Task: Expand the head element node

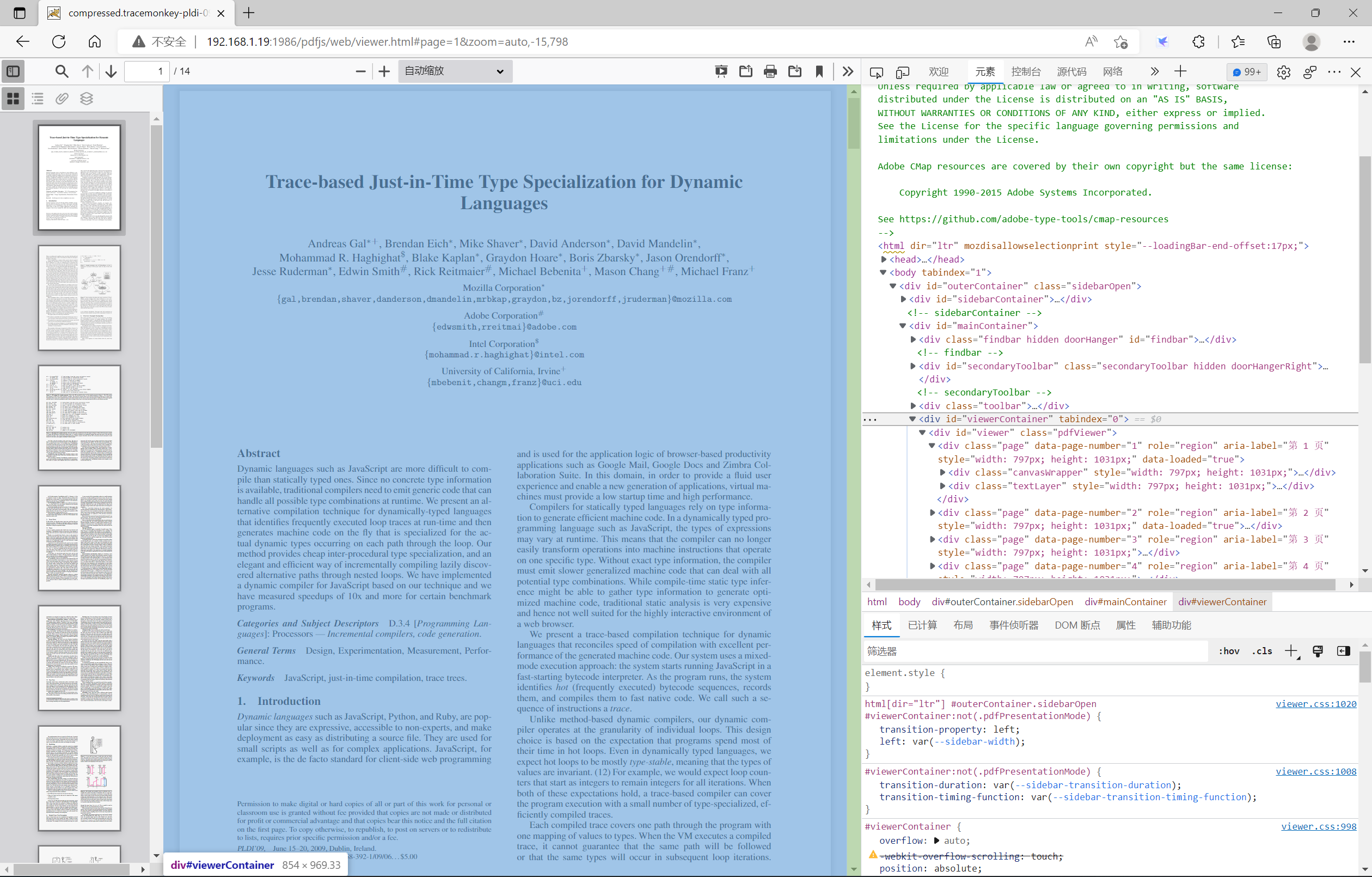Action: (884, 259)
